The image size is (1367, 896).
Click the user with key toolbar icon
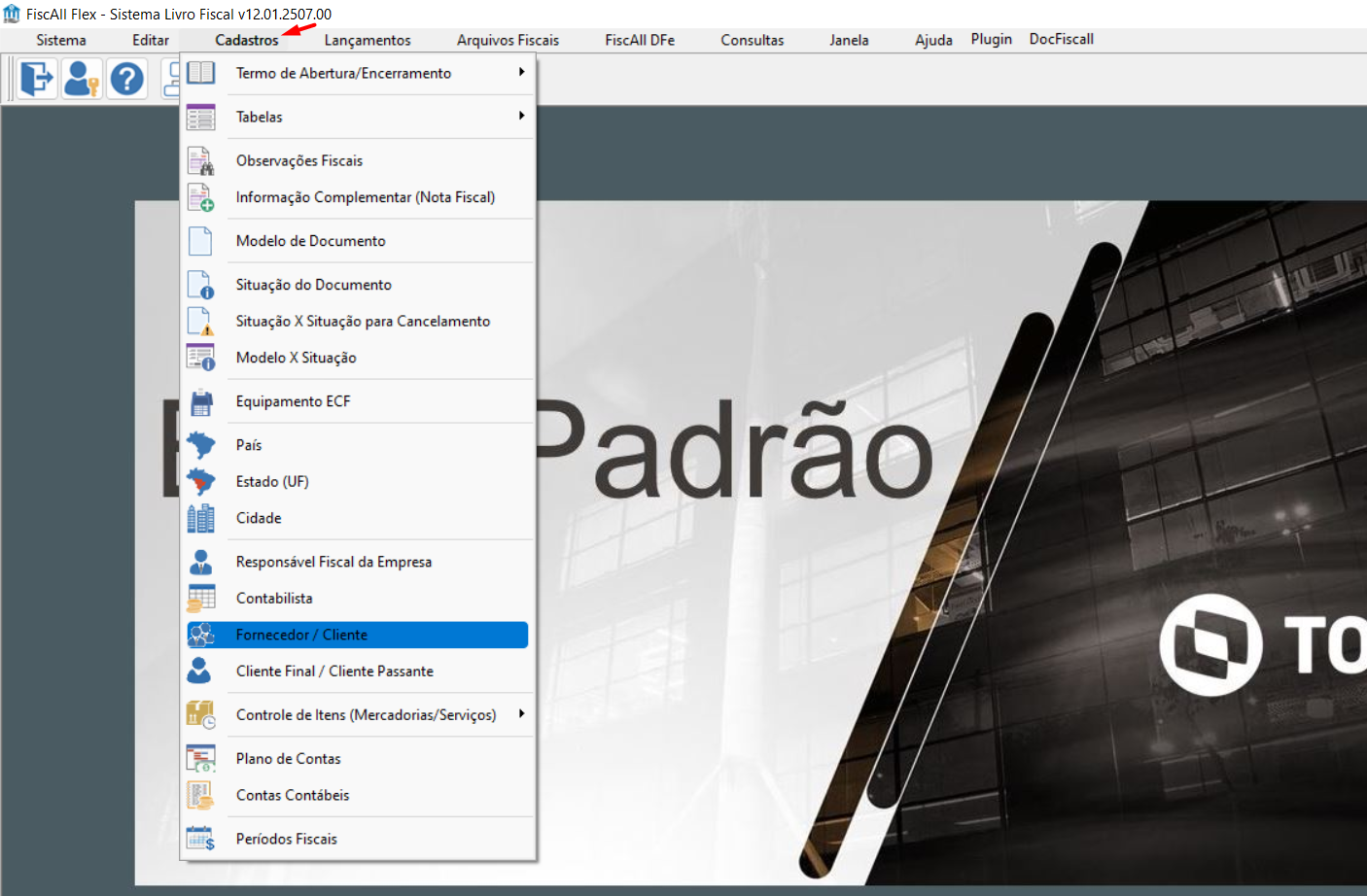82,79
